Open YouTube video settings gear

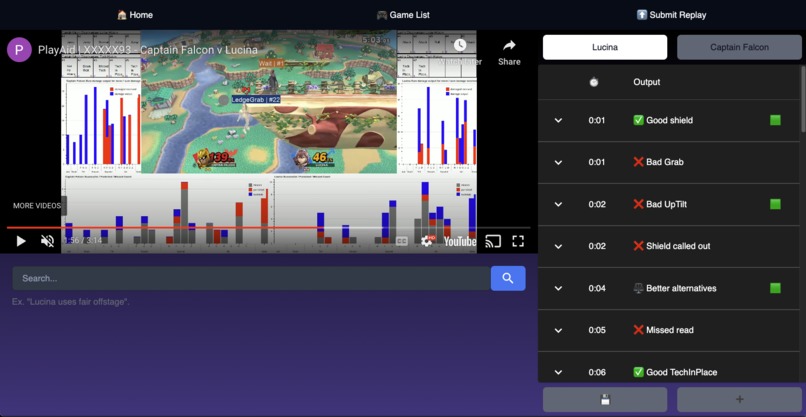(427, 241)
